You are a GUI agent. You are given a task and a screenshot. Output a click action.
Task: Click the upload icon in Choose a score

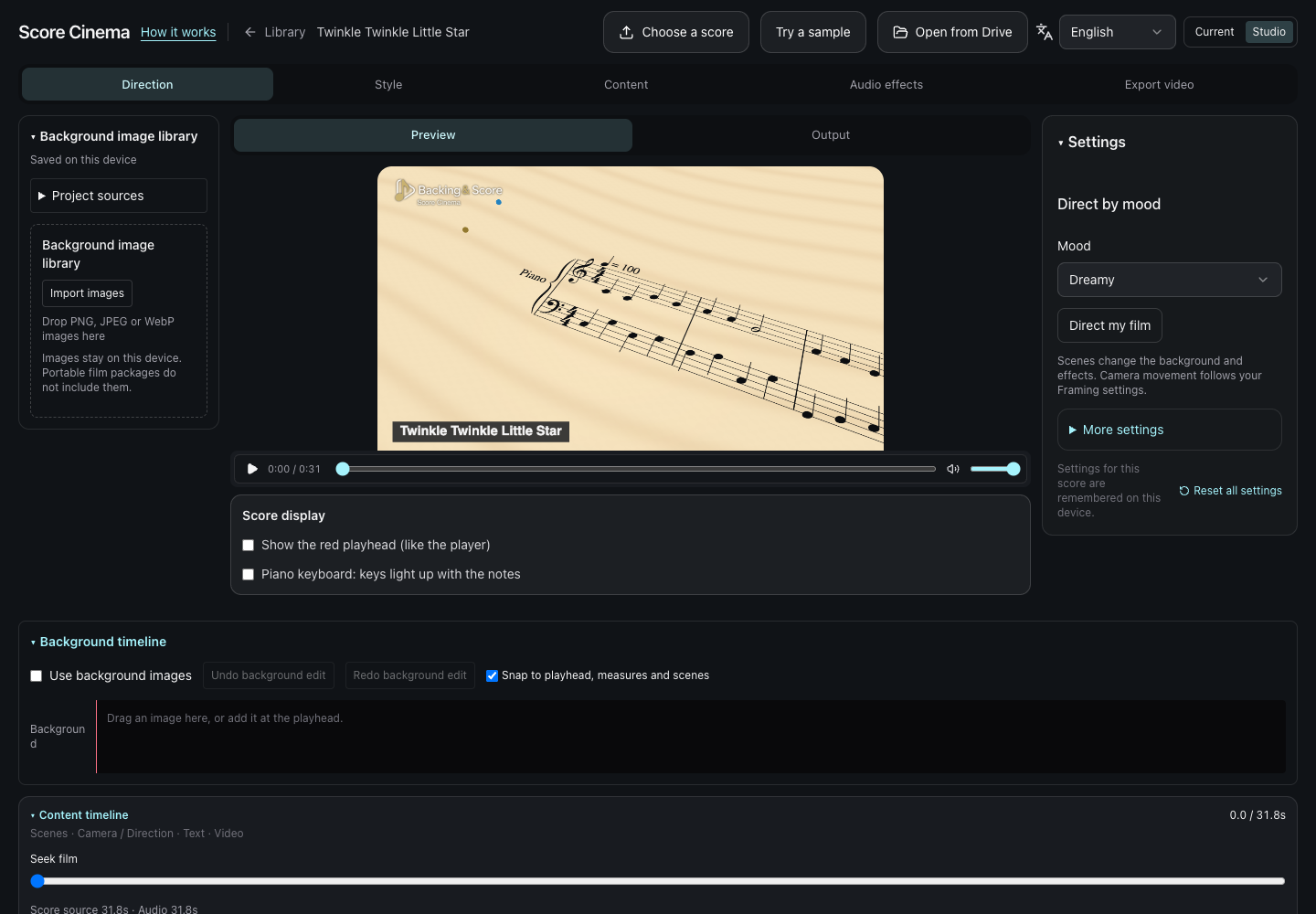click(626, 32)
